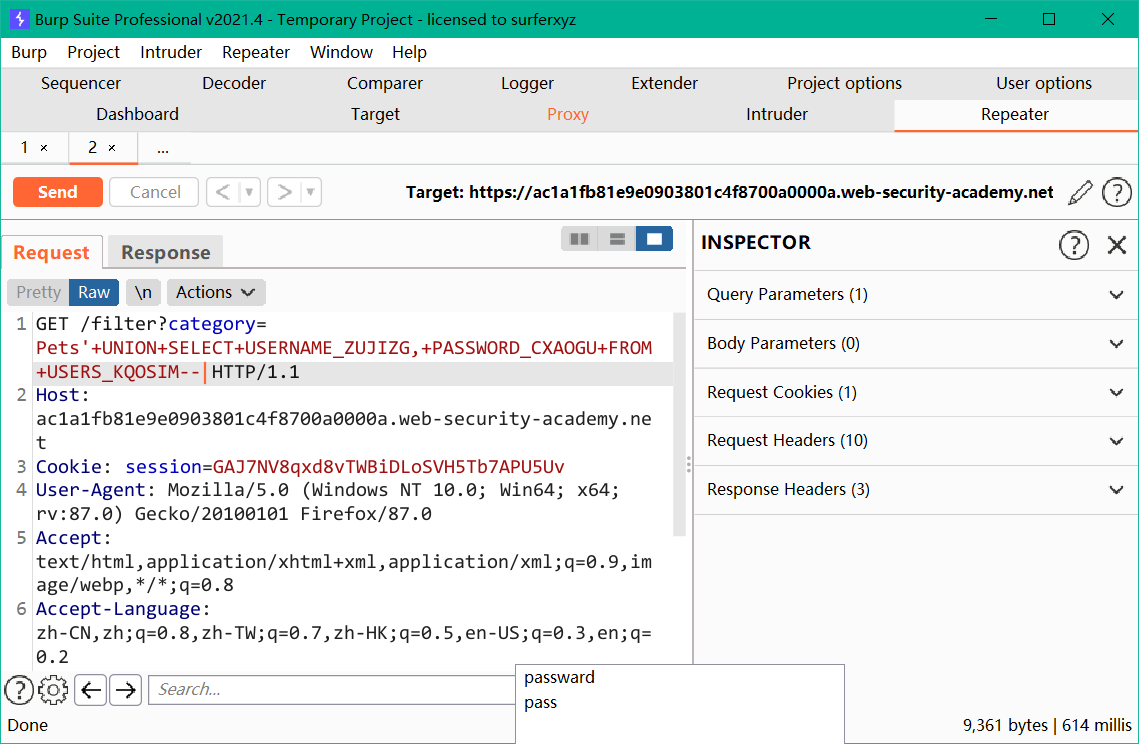Go to the Intruder tool tab
This screenshot has height=744, width=1139.
click(x=777, y=115)
